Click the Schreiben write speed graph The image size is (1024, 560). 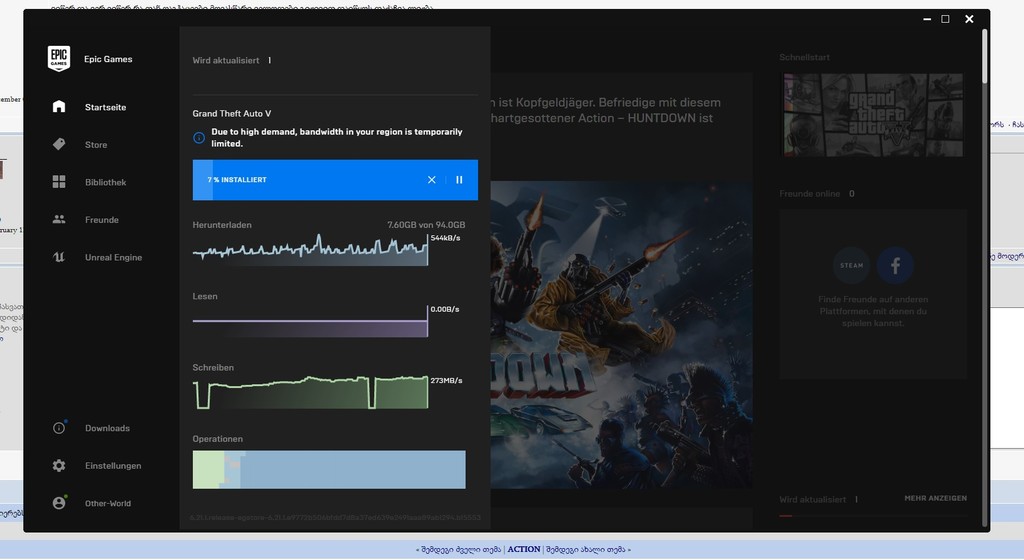point(310,392)
